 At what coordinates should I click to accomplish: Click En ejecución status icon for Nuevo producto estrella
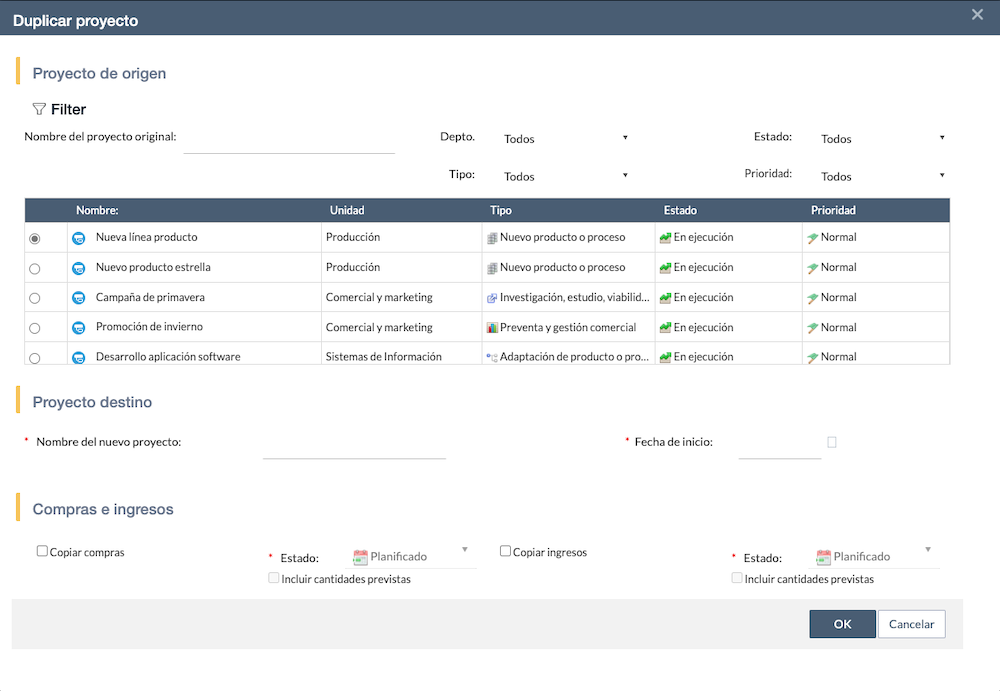click(x=665, y=268)
